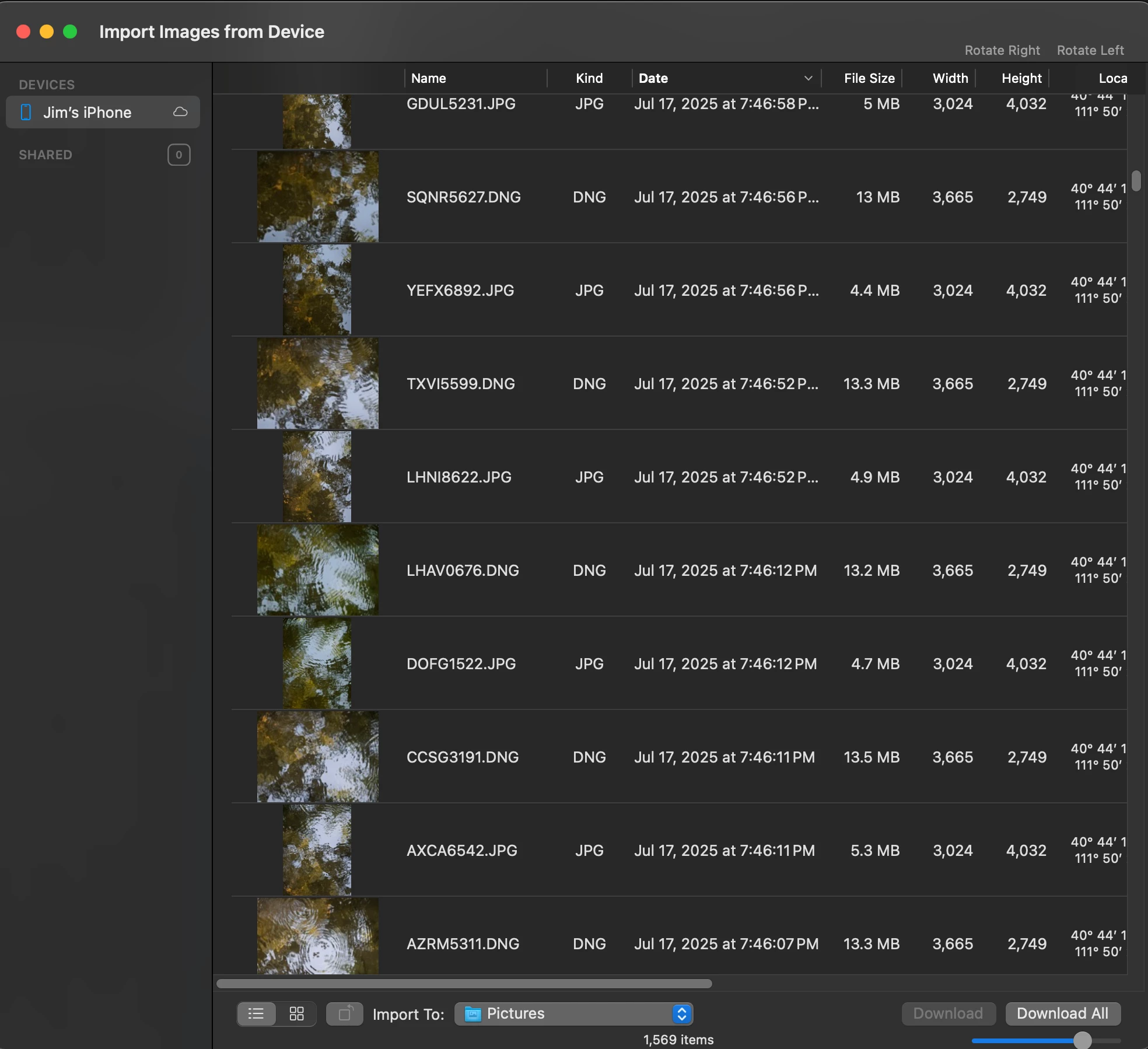The image size is (1148, 1049).
Task: Click the iPhone device icon in sidebar
Action: 26,112
